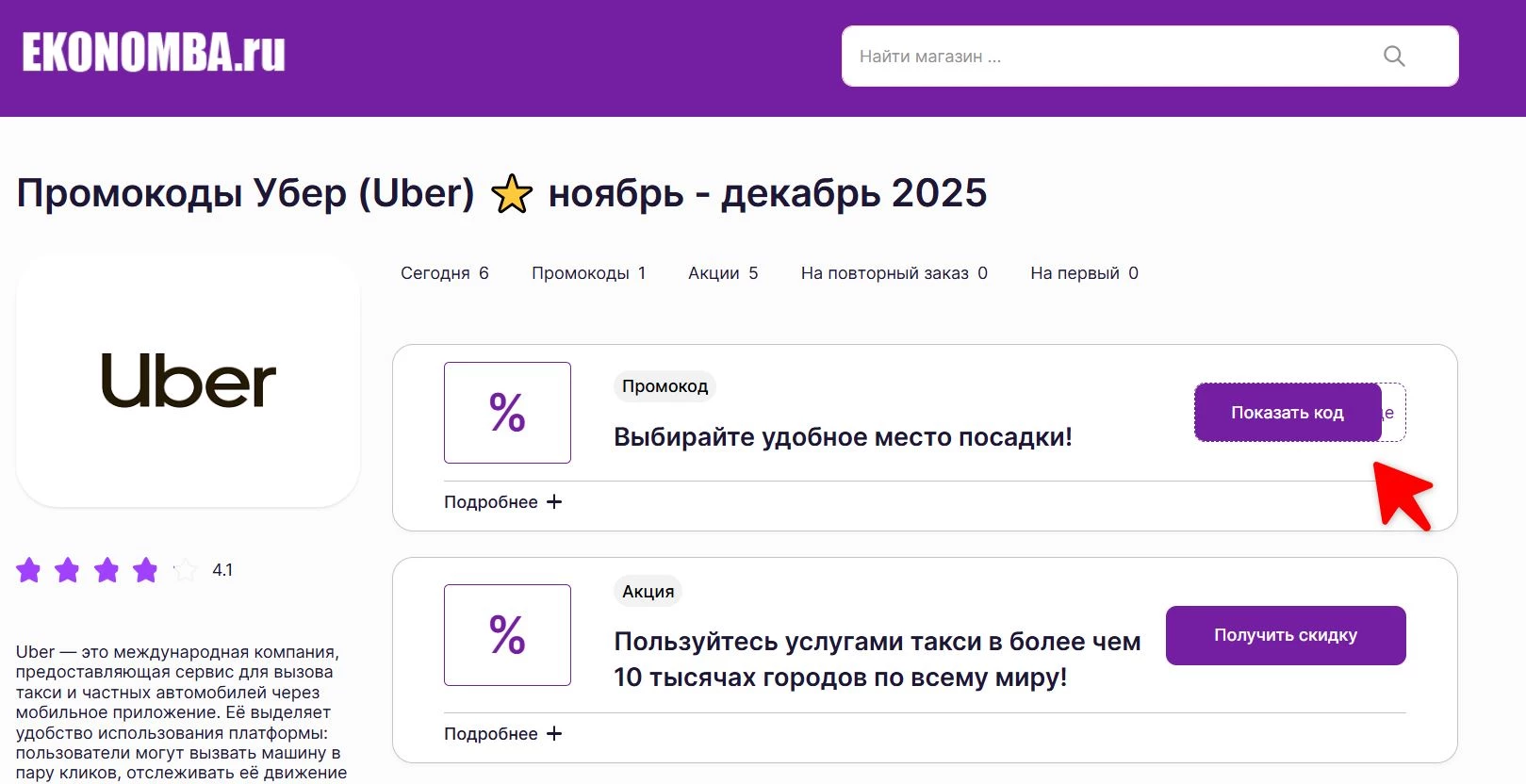The width and height of the screenshot is (1526, 784).
Task: Click the Показать код button
Action: pos(1288,412)
